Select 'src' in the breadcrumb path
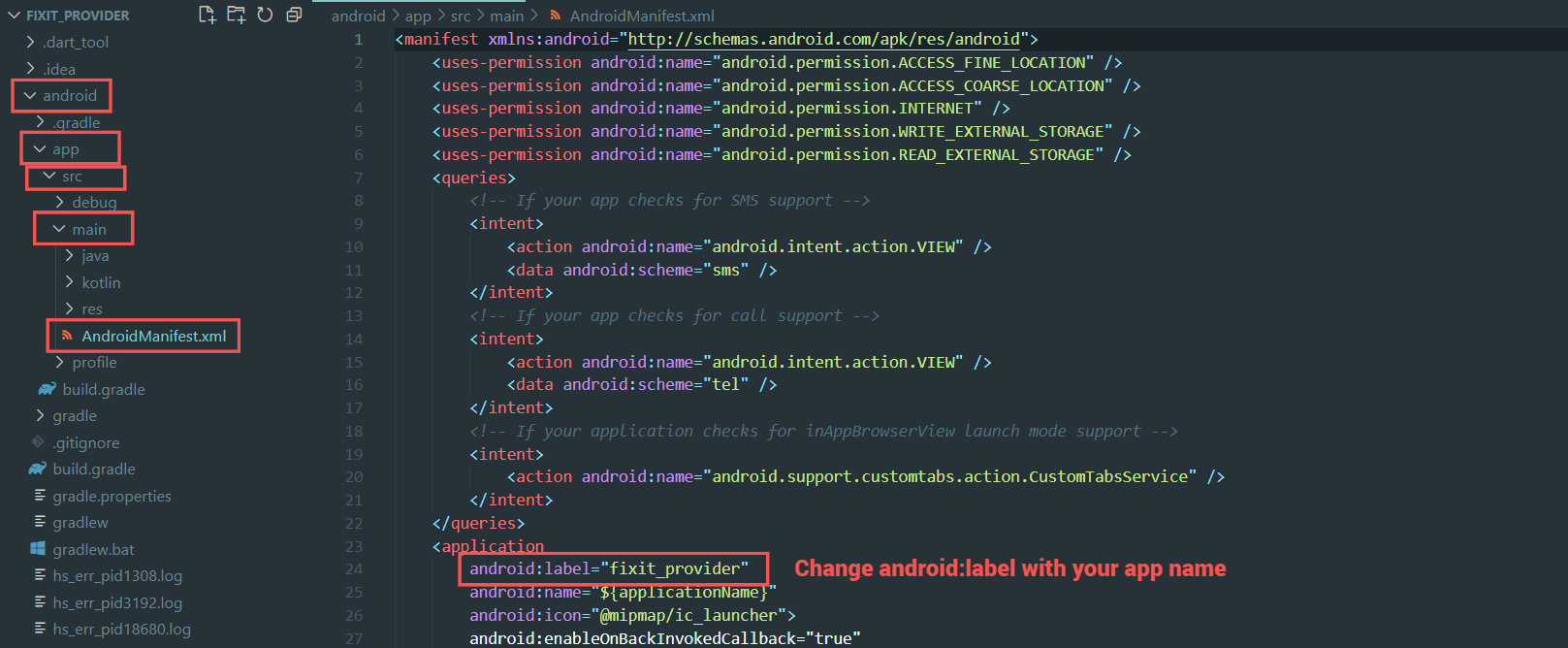 (x=461, y=16)
